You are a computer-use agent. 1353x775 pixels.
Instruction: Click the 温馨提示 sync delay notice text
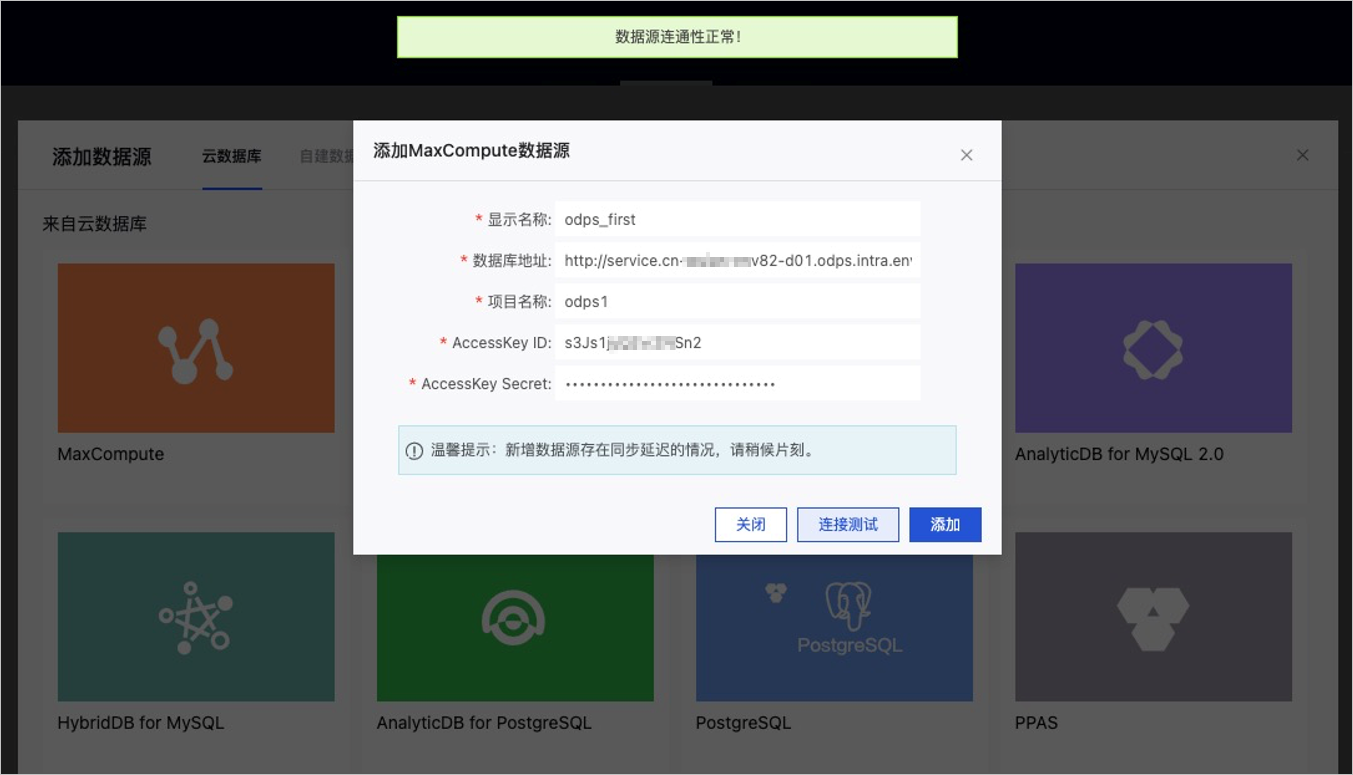[x=623, y=450]
